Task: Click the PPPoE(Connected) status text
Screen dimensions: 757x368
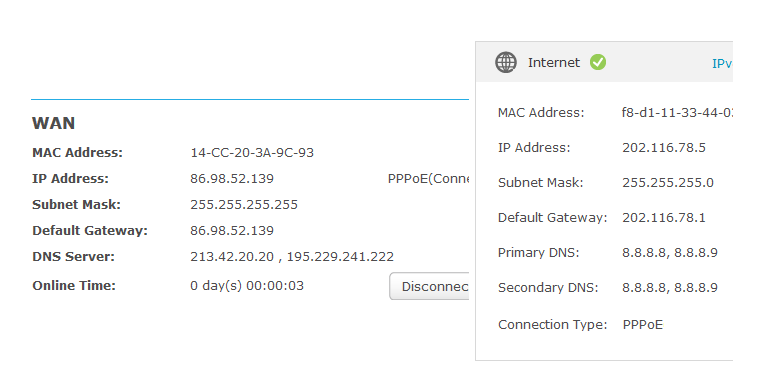Action: point(428,179)
